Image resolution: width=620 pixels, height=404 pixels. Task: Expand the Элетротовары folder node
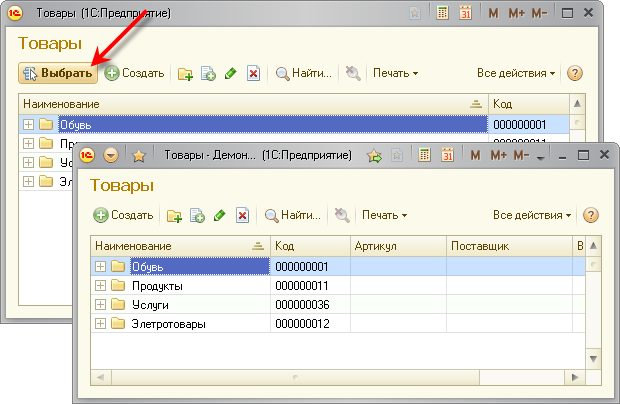(100, 323)
